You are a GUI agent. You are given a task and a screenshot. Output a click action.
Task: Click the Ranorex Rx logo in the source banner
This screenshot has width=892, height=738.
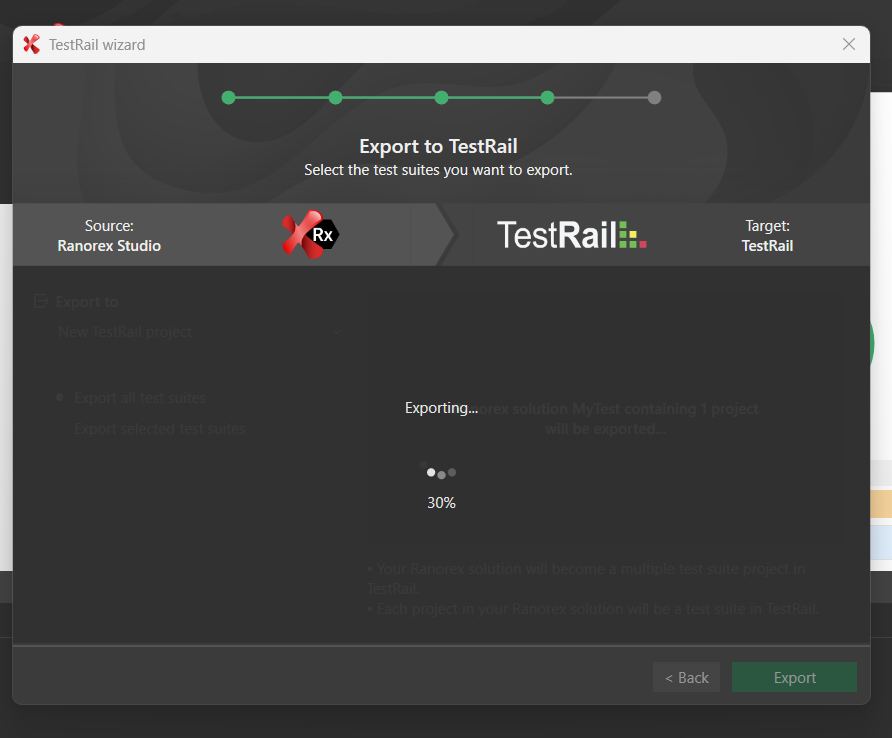pos(311,235)
